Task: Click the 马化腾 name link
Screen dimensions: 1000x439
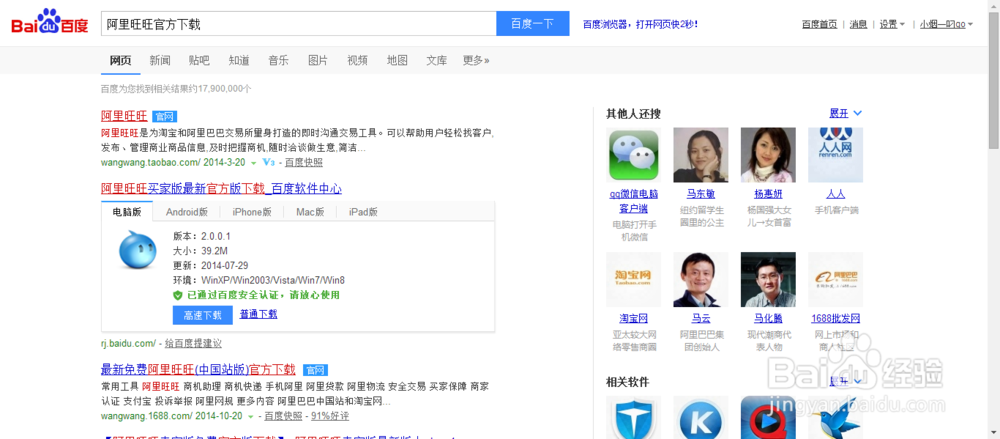Action: [x=768, y=318]
